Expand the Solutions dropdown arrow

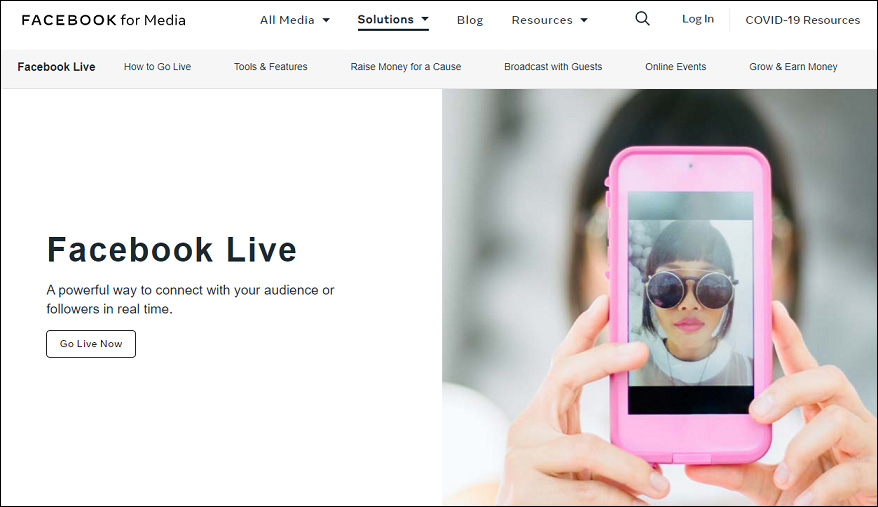pos(425,19)
